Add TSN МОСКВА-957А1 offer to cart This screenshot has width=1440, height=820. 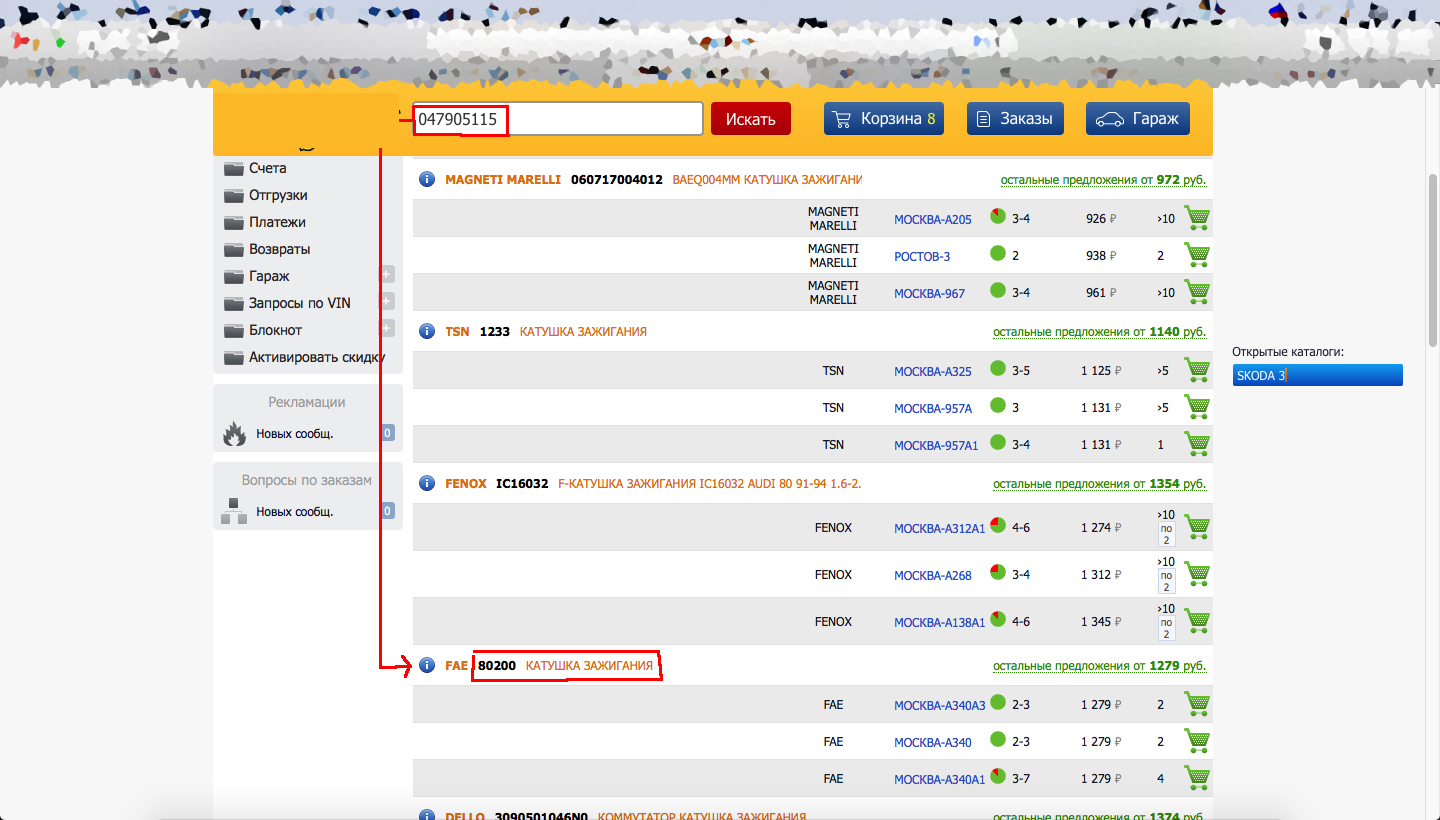click(x=1197, y=444)
